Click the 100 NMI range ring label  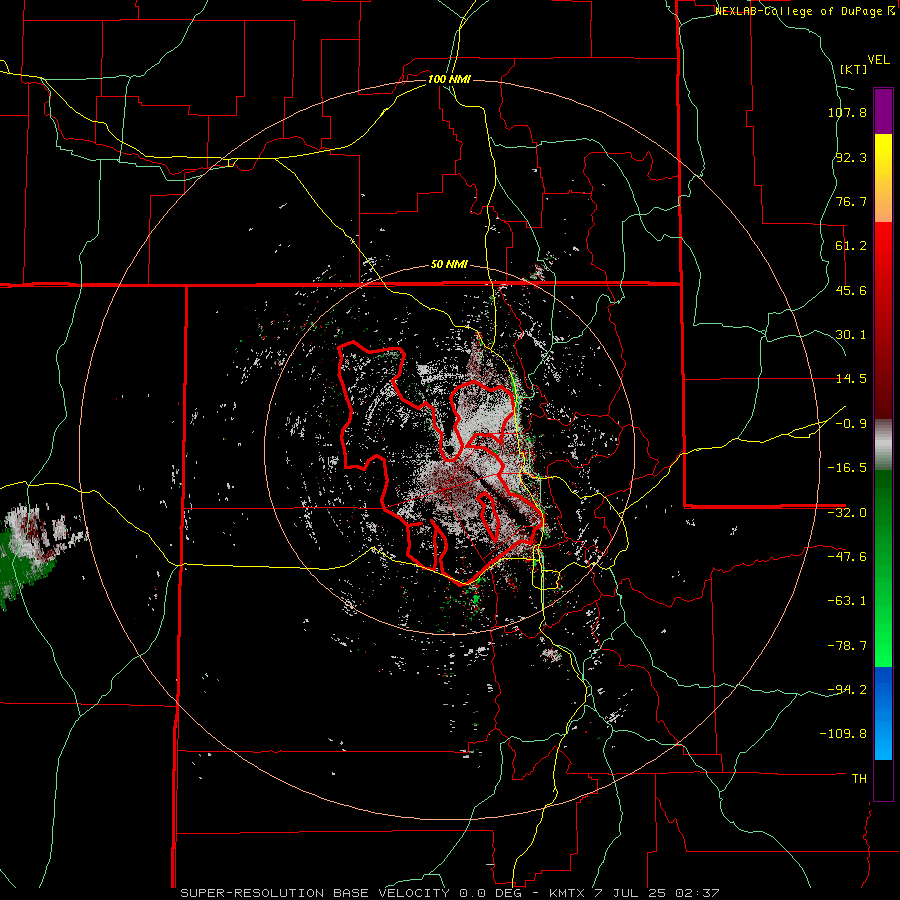(449, 79)
